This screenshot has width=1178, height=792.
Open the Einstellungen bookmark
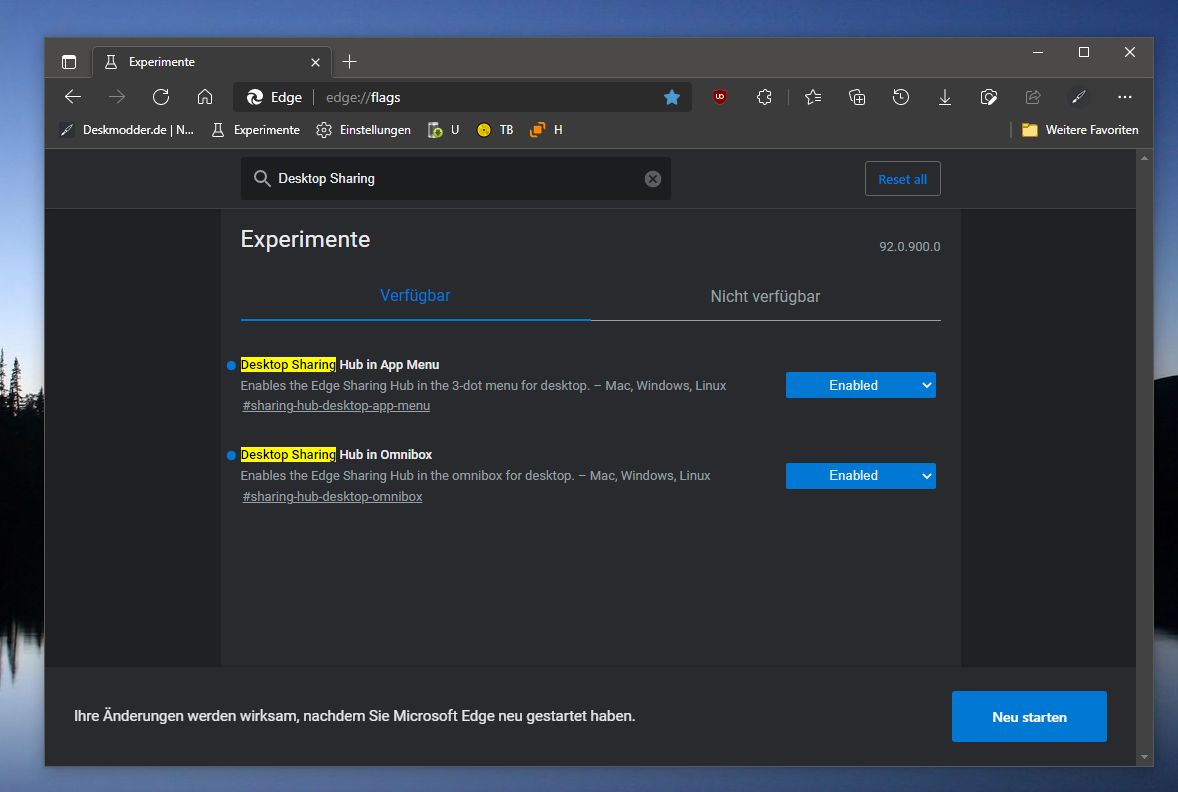[364, 130]
